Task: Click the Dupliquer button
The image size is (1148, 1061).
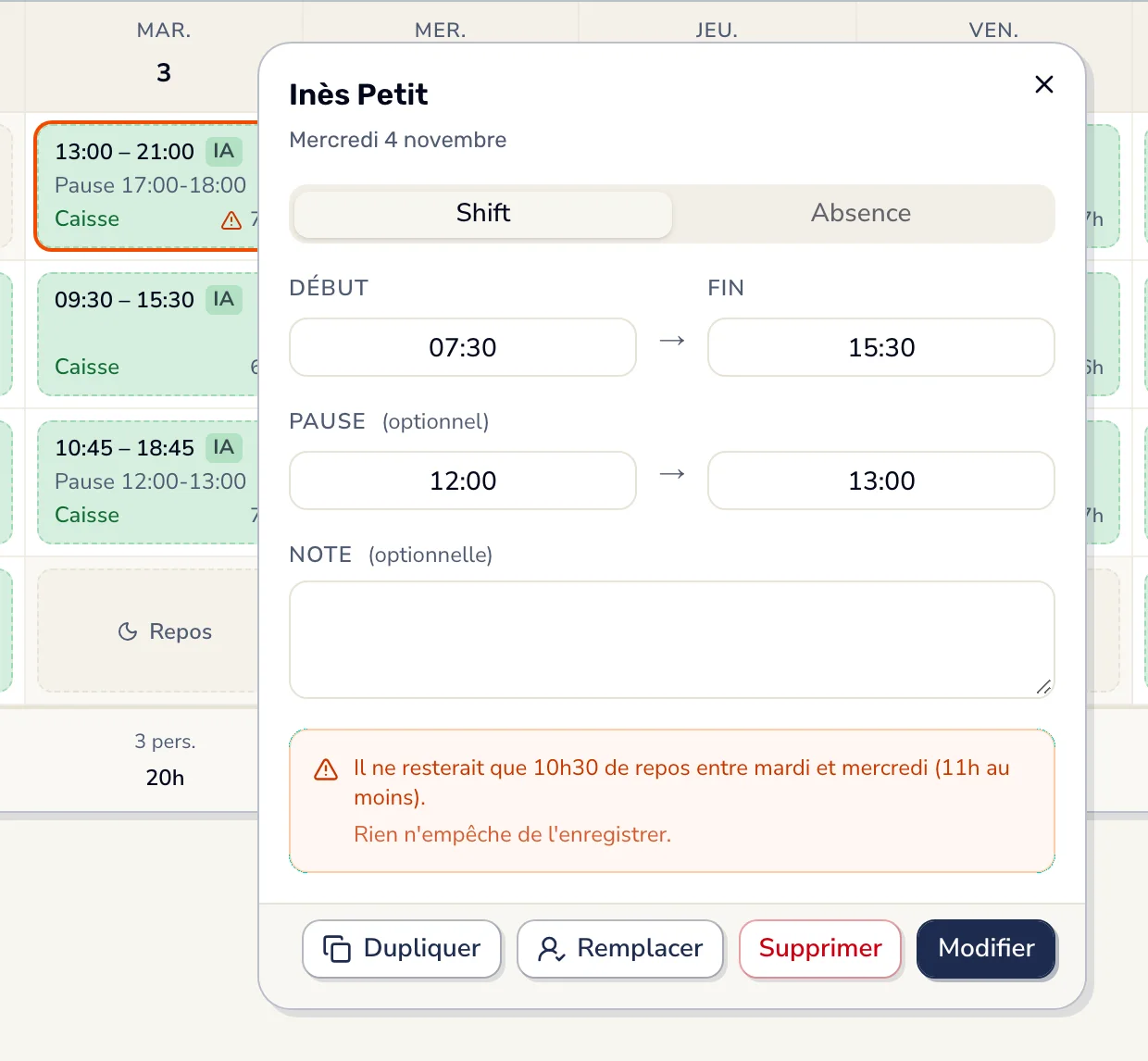Action: tap(402, 948)
